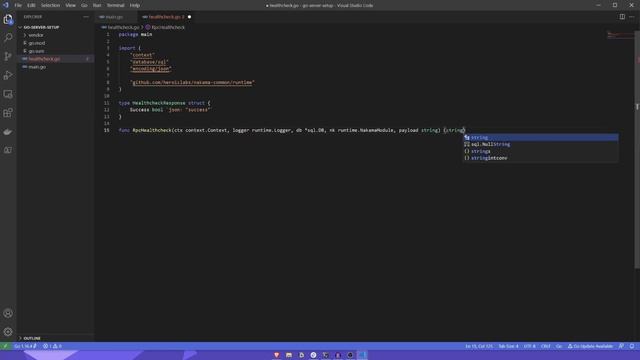The height and width of the screenshot is (360, 640).
Task: Select healthcheck.go in the Explorer tree
Action: (x=44, y=59)
